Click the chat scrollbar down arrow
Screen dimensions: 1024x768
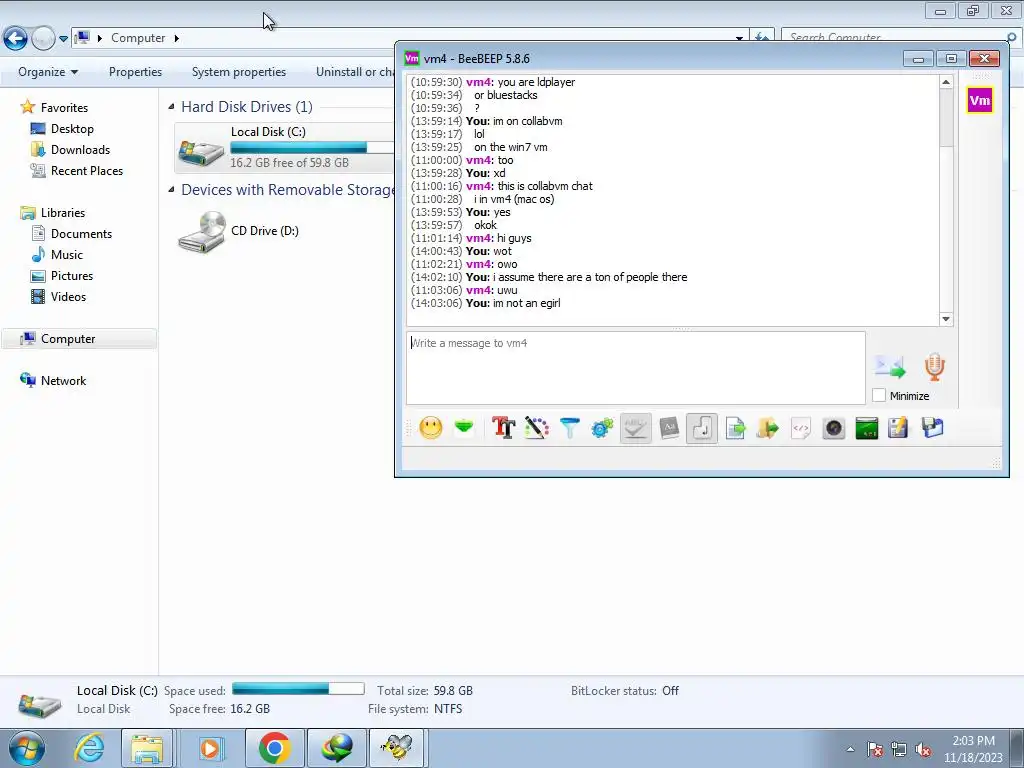tap(946, 319)
